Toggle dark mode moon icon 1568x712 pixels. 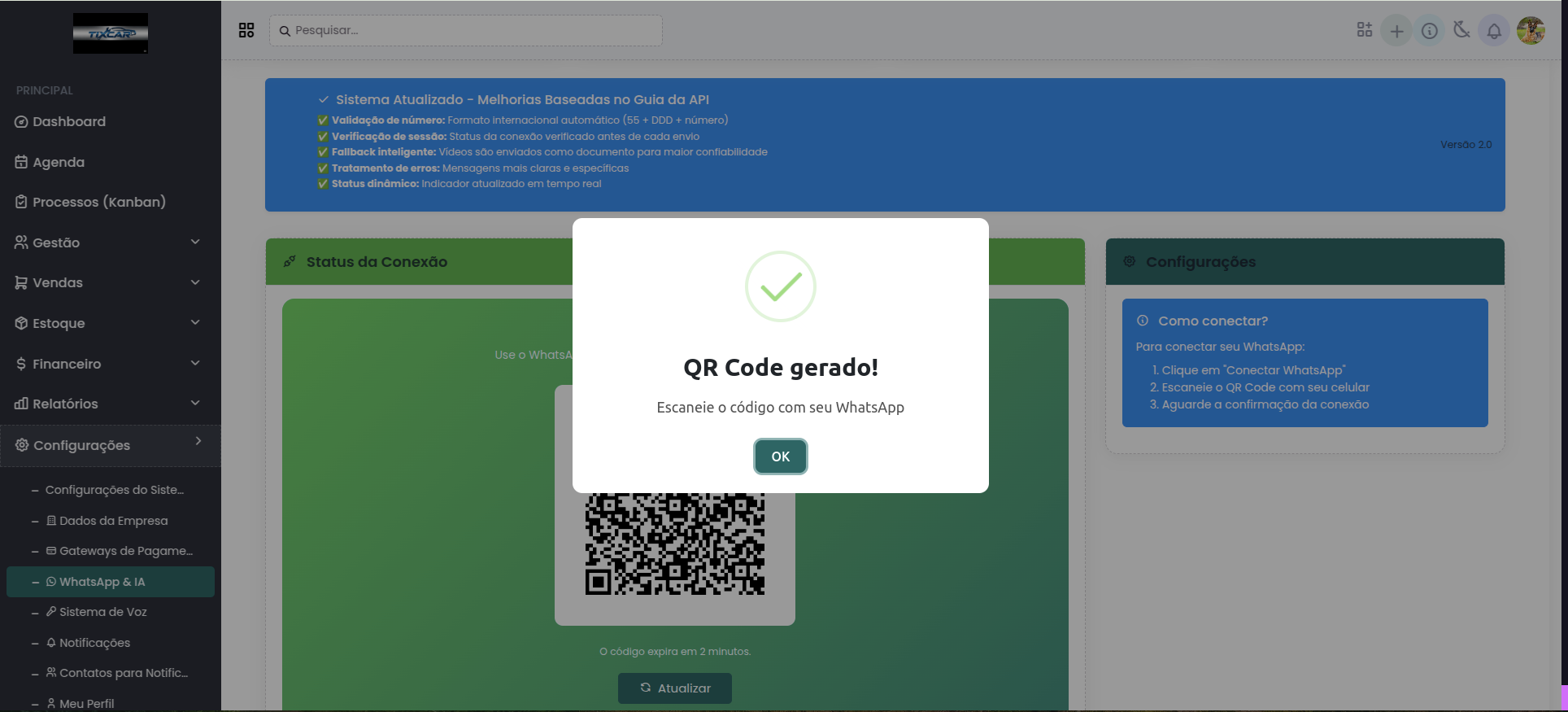tap(1461, 30)
